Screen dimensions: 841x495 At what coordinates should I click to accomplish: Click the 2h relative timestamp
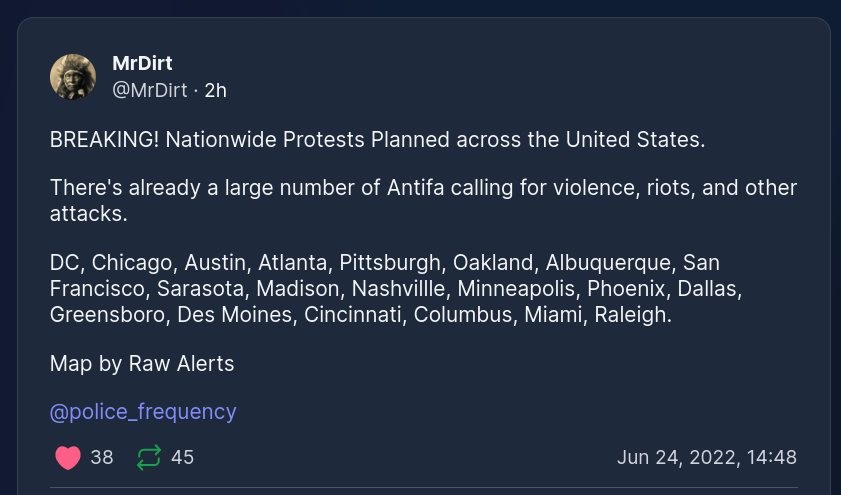[216, 90]
